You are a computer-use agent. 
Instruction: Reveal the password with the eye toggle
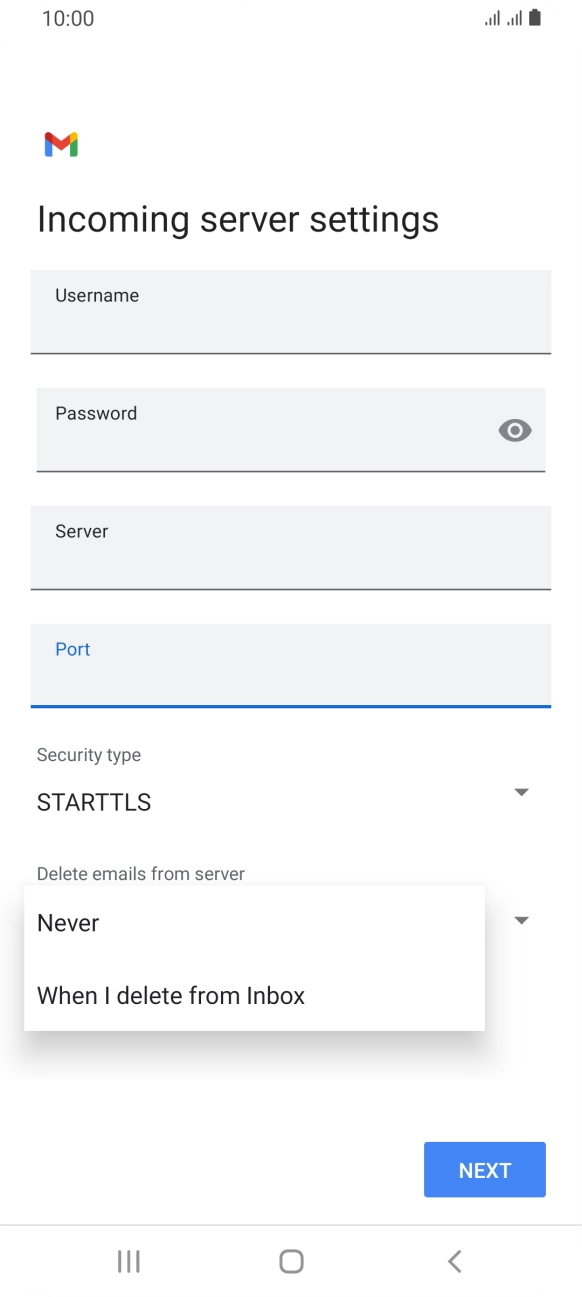515,430
